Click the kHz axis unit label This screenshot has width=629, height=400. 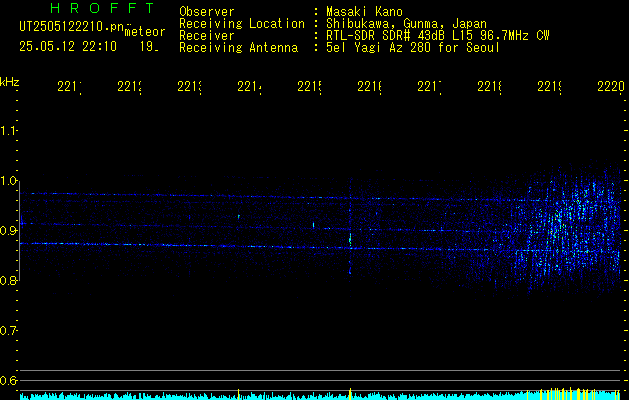(x=10, y=82)
